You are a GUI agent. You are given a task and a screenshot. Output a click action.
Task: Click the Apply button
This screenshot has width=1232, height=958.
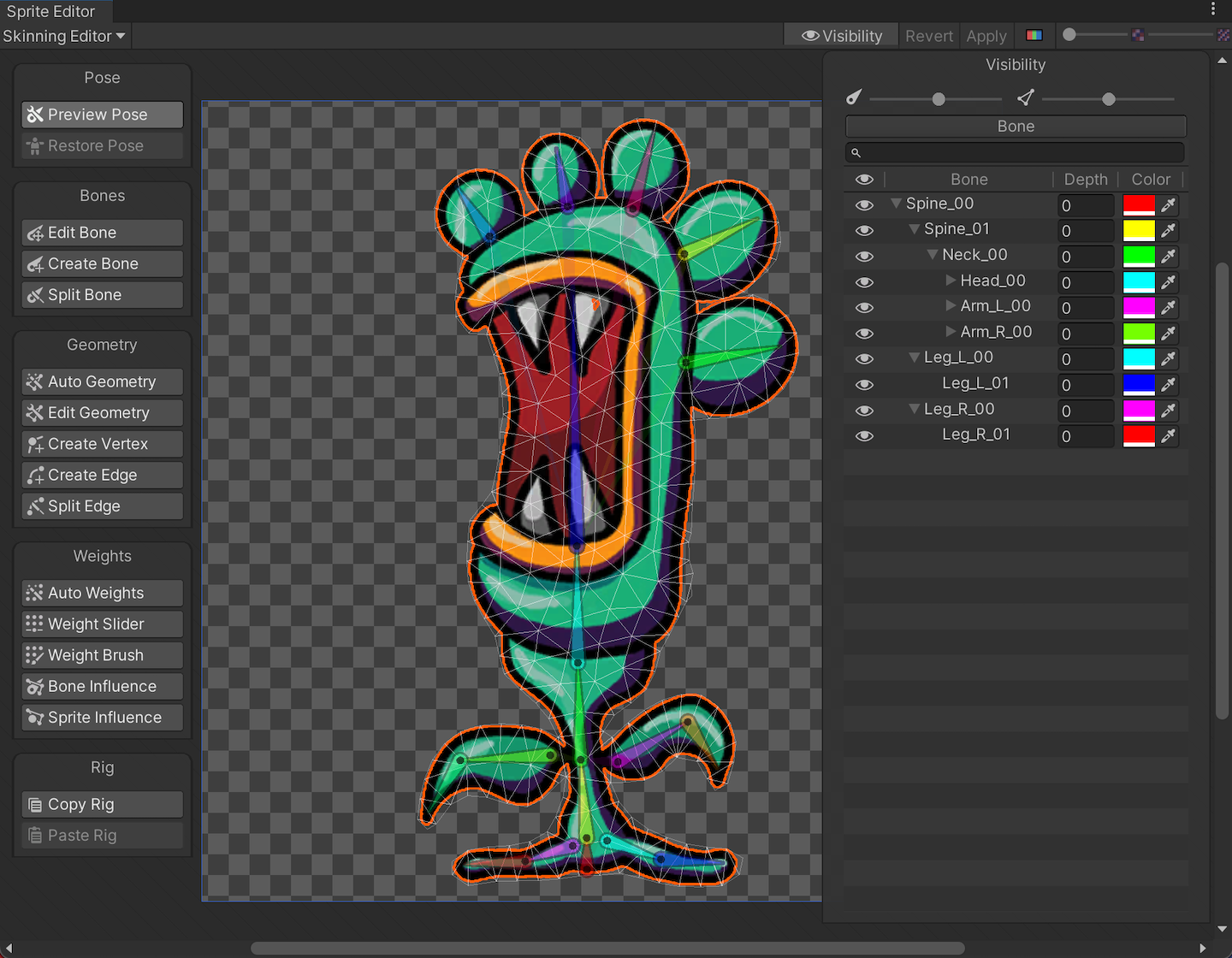[986, 36]
